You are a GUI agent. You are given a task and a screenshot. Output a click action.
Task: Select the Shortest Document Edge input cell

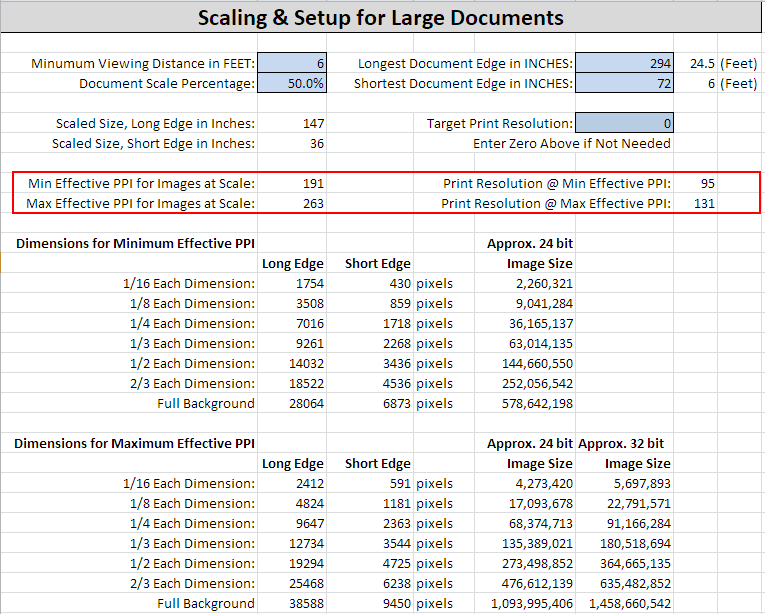[x=624, y=83]
